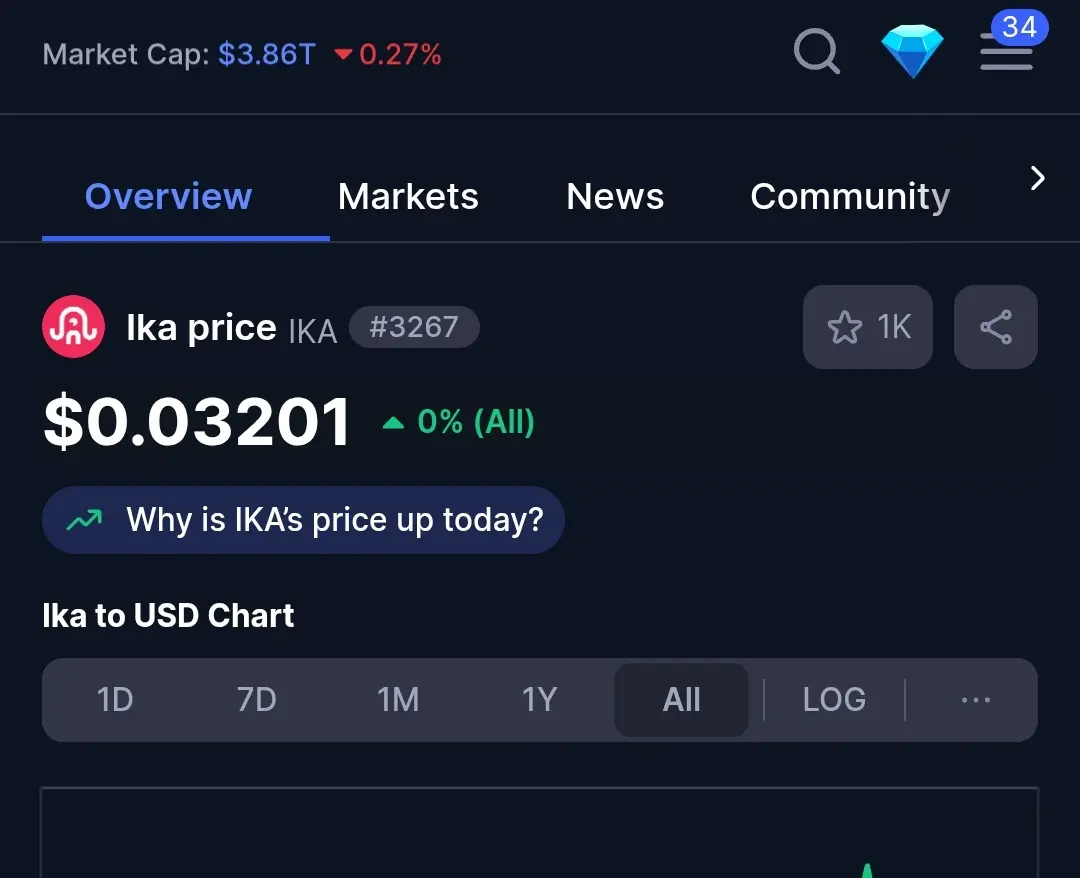Select the 1D chart range

click(114, 700)
